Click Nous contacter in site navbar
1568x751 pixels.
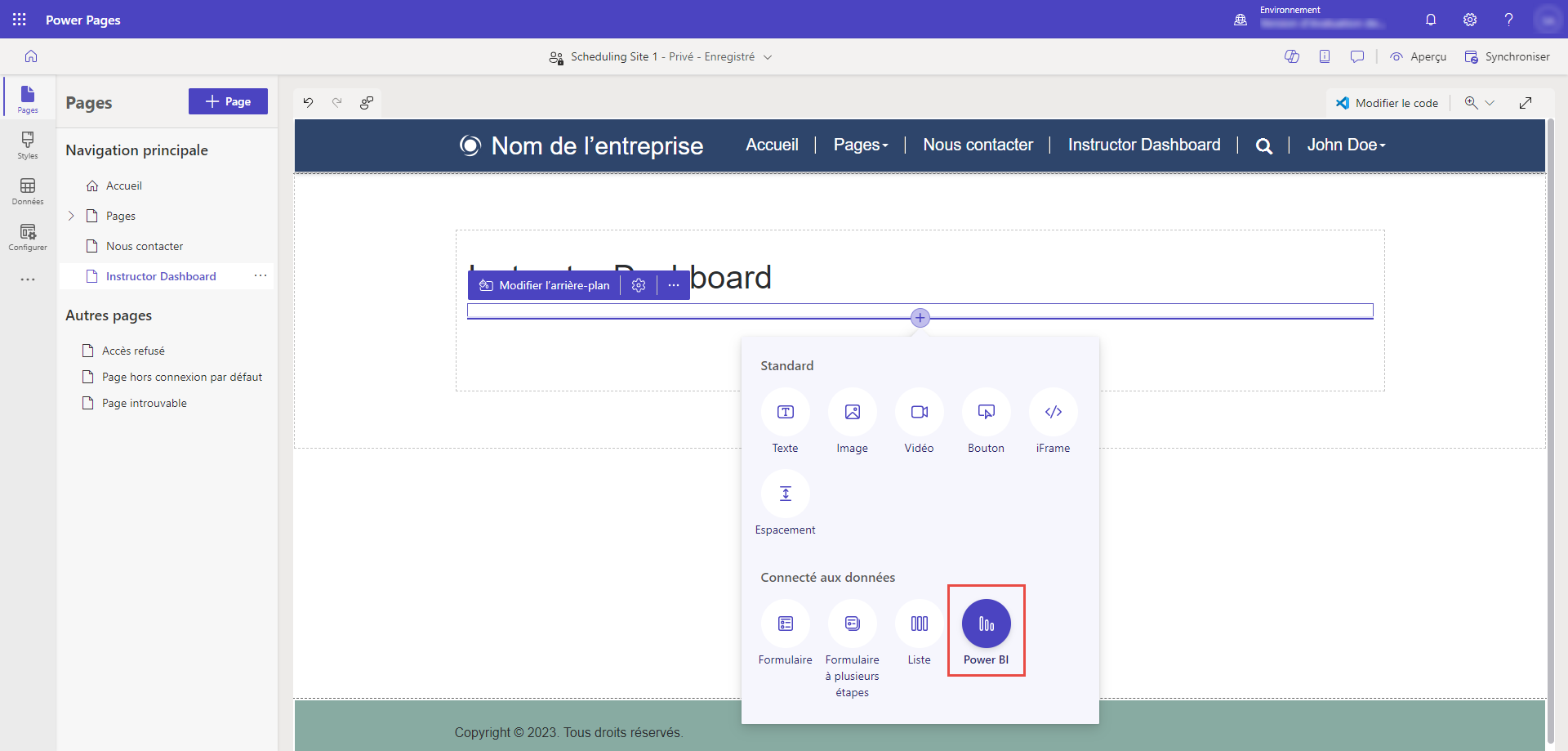click(978, 145)
